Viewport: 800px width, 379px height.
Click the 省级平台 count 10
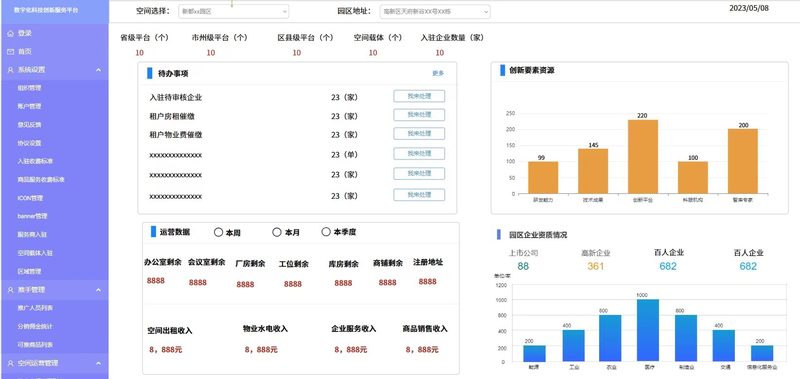pyautogui.click(x=140, y=53)
